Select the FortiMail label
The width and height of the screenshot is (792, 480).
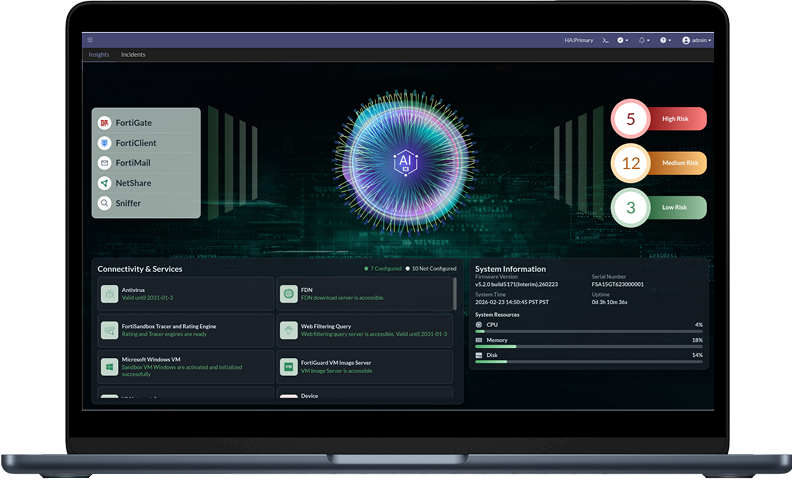[x=133, y=163]
